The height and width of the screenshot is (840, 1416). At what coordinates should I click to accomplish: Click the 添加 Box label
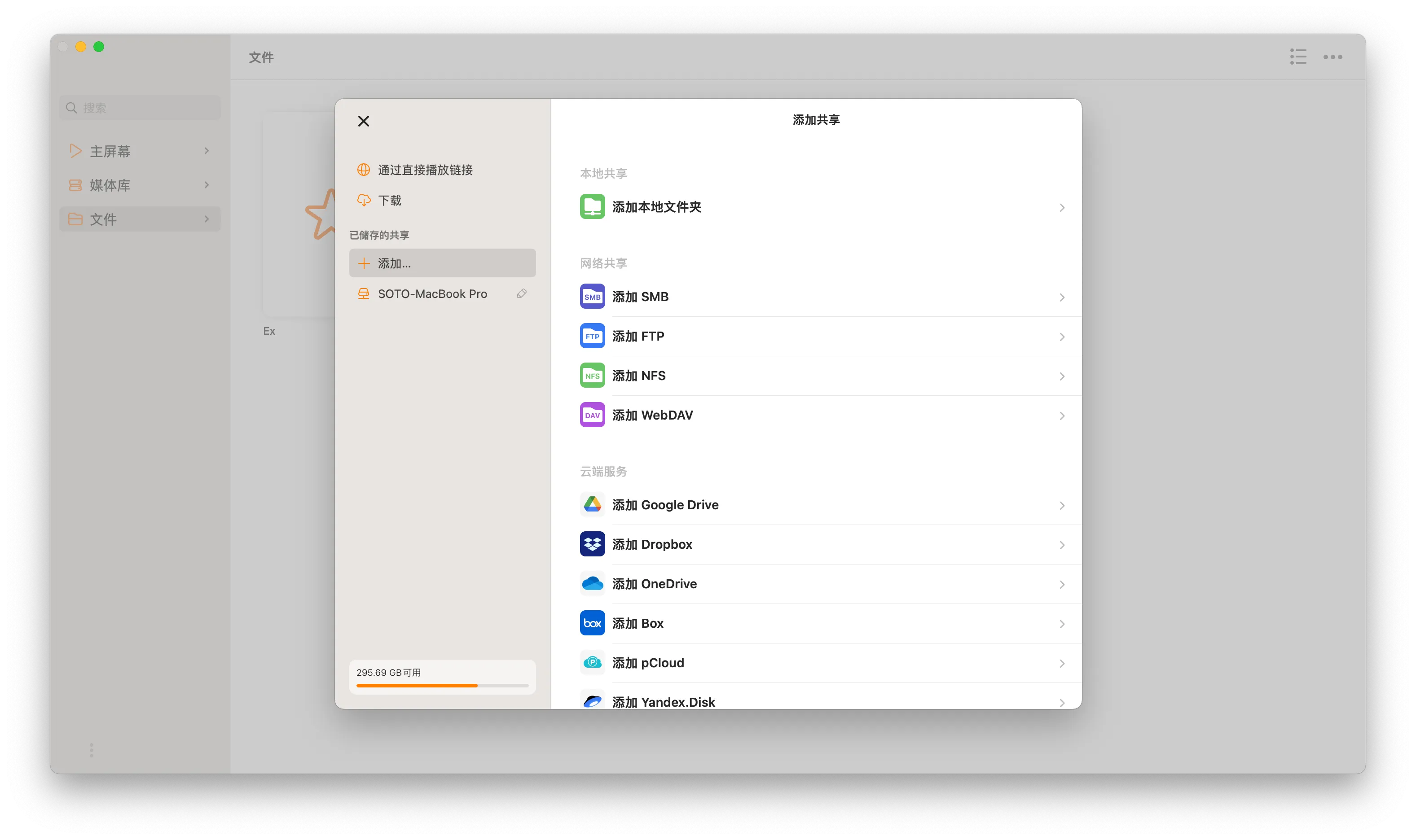(638, 623)
